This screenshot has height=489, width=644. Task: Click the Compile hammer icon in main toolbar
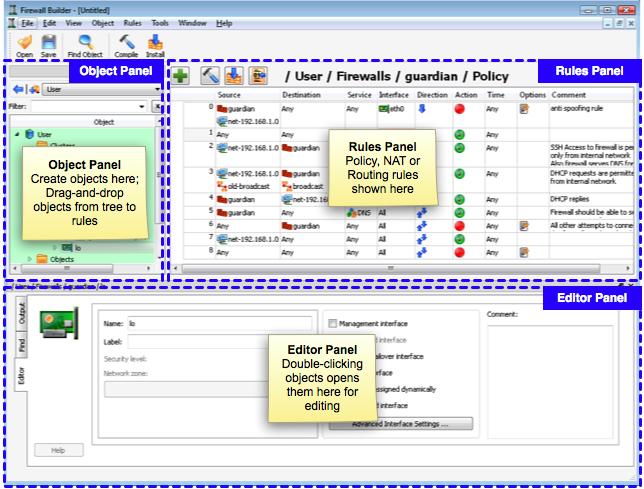[x=126, y=43]
